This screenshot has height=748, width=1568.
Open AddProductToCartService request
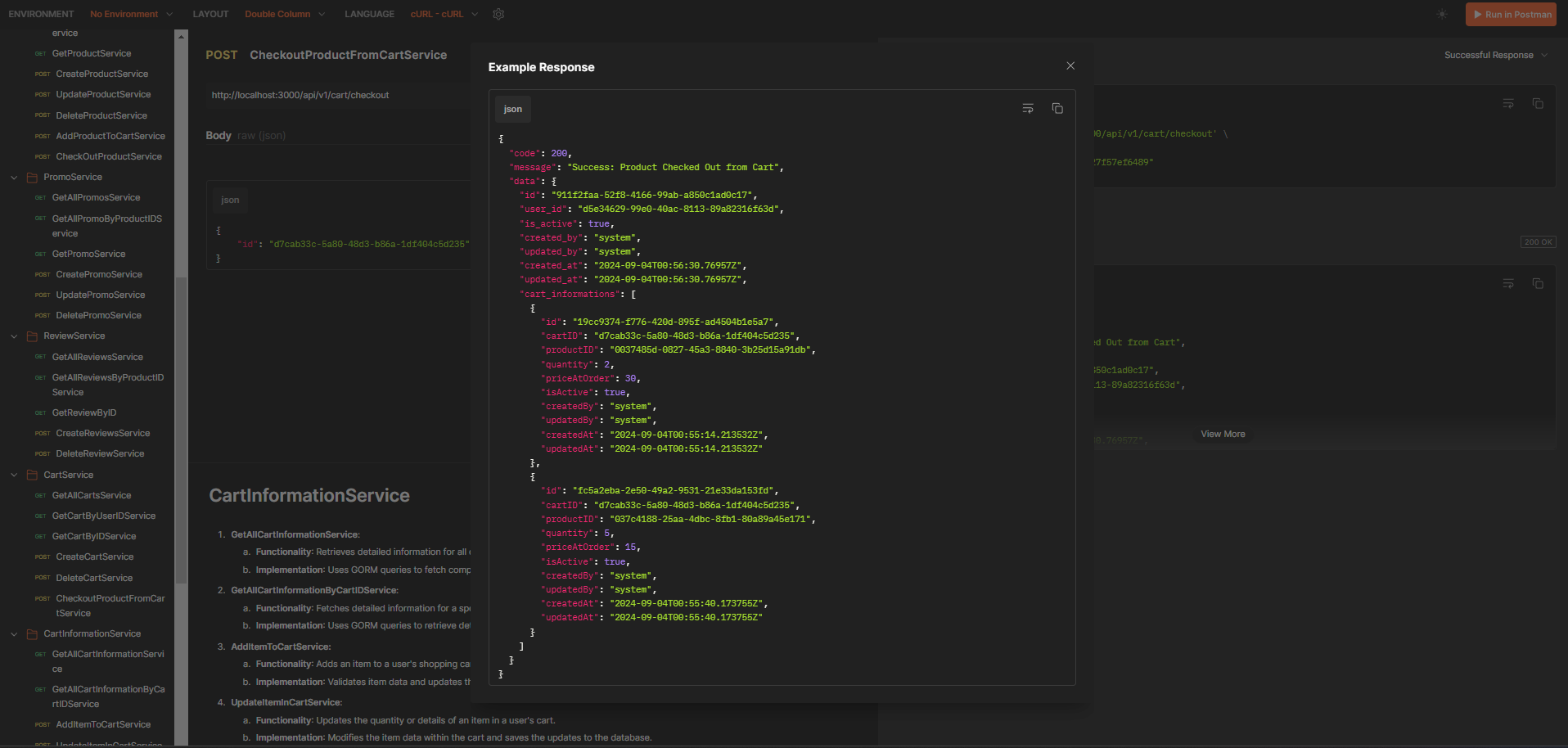point(110,136)
